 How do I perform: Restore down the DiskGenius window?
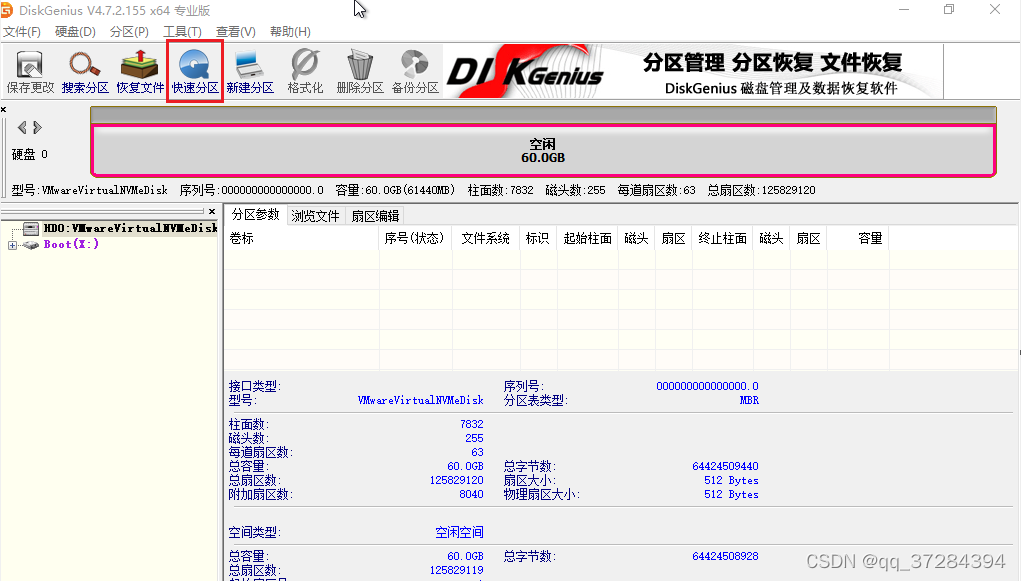point(949,10)
